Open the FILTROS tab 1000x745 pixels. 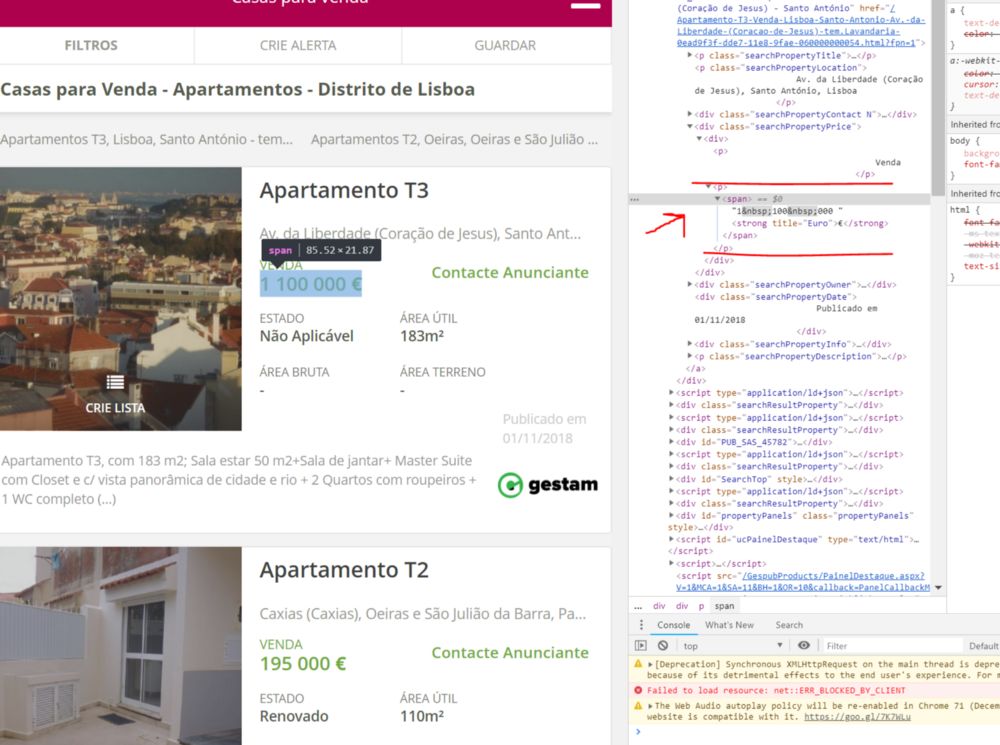(x=91, y=45)
